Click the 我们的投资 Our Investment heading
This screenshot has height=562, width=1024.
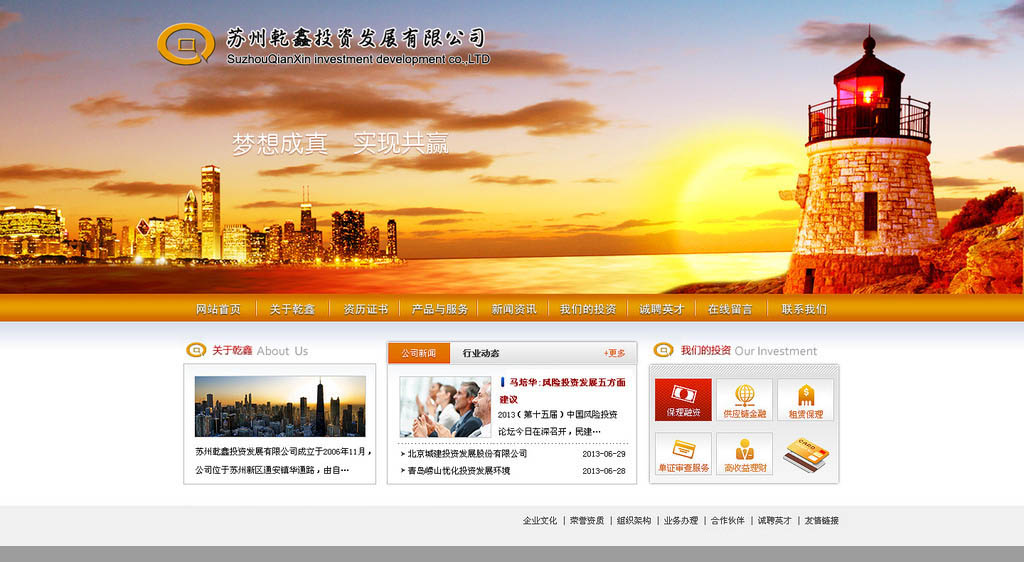point(748,351)
